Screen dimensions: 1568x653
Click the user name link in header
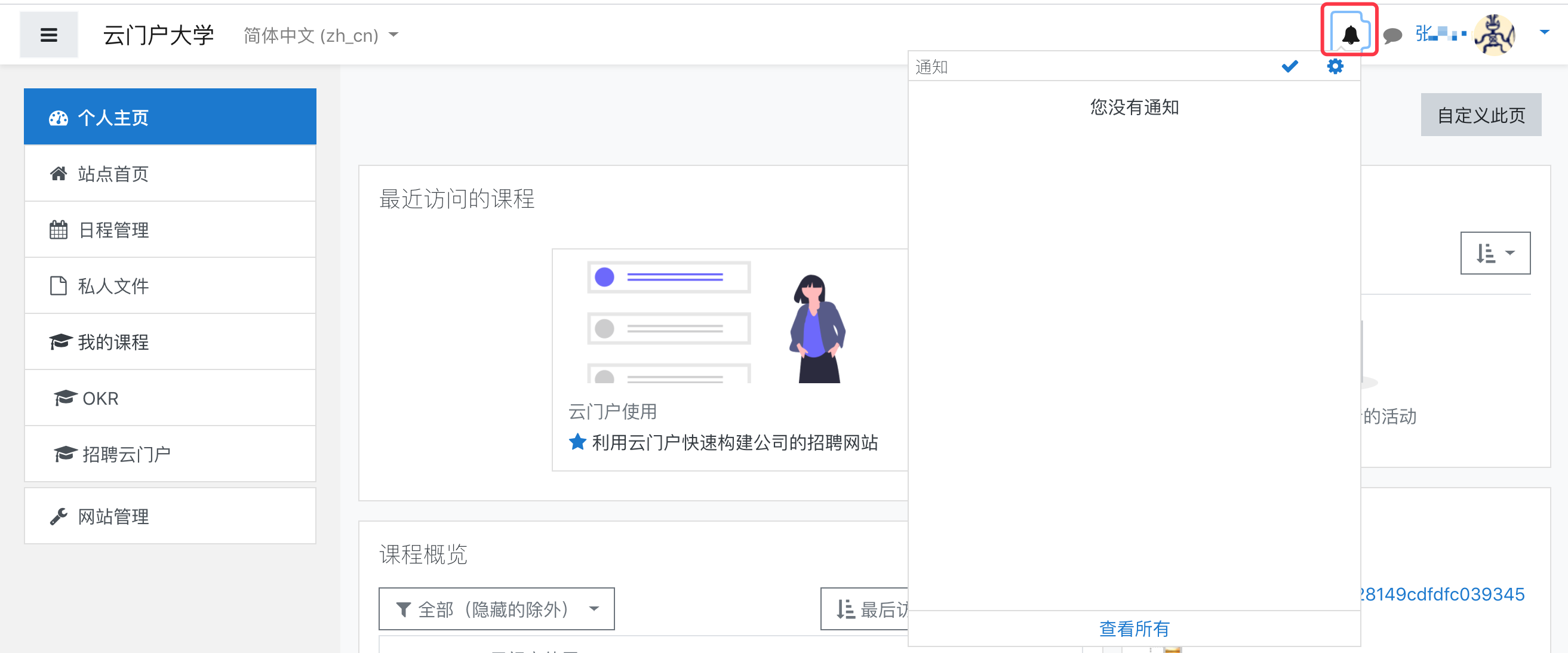click(x=1440, y=33)
